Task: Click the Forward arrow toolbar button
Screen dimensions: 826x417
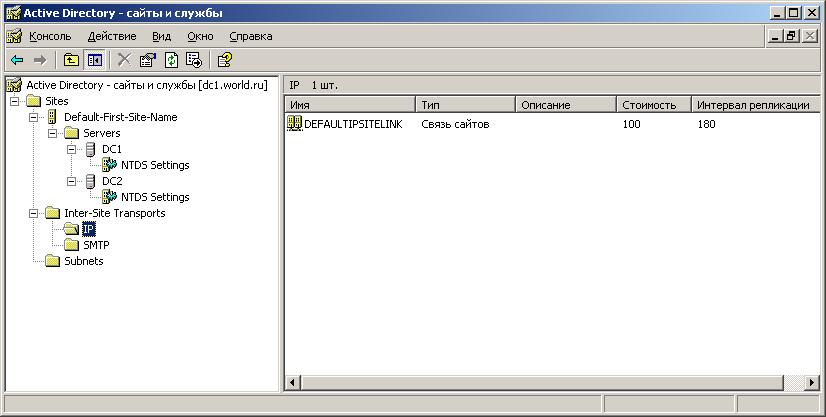Action: click(x=40, y=60)
